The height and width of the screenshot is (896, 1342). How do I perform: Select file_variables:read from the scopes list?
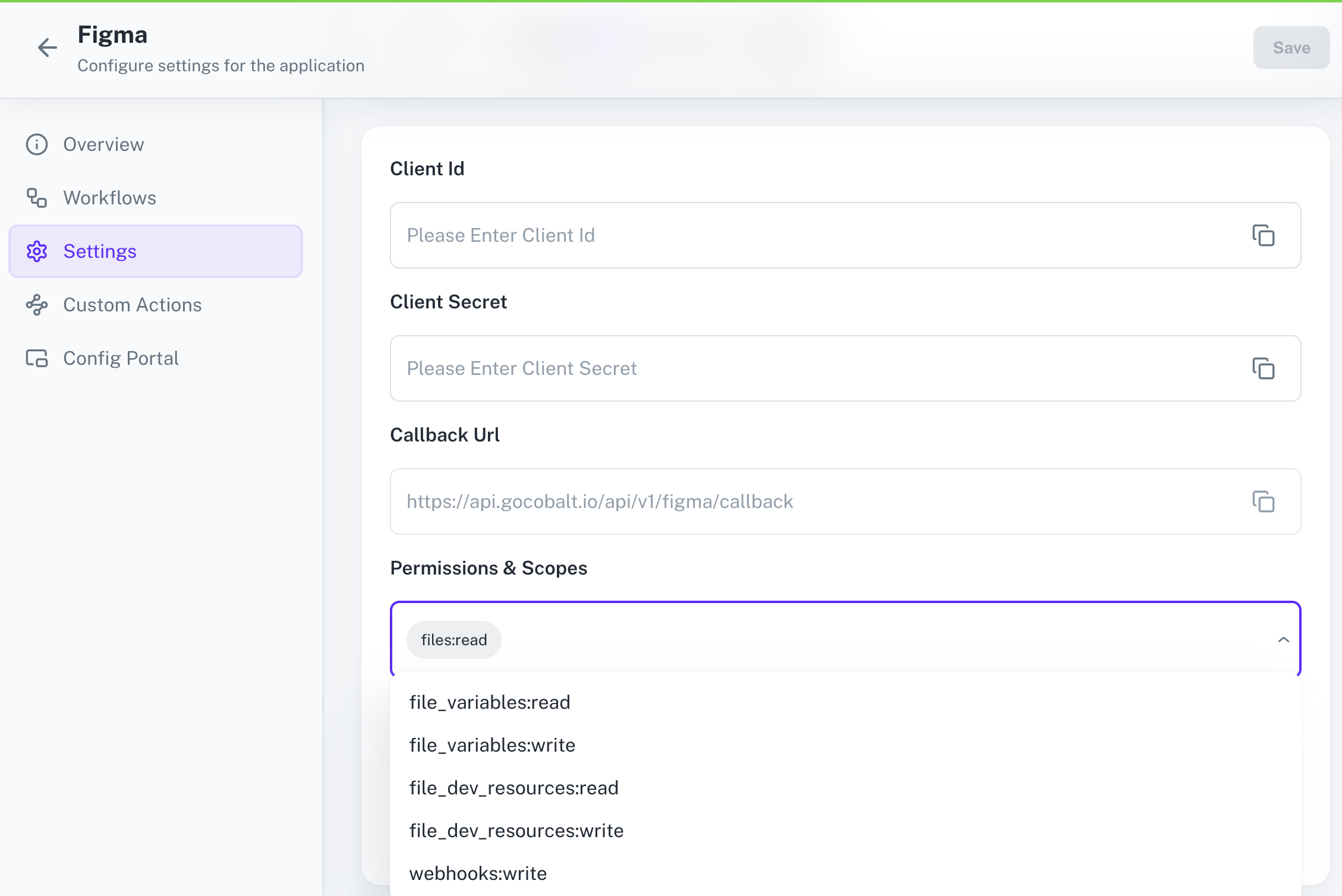click(489, 702)
